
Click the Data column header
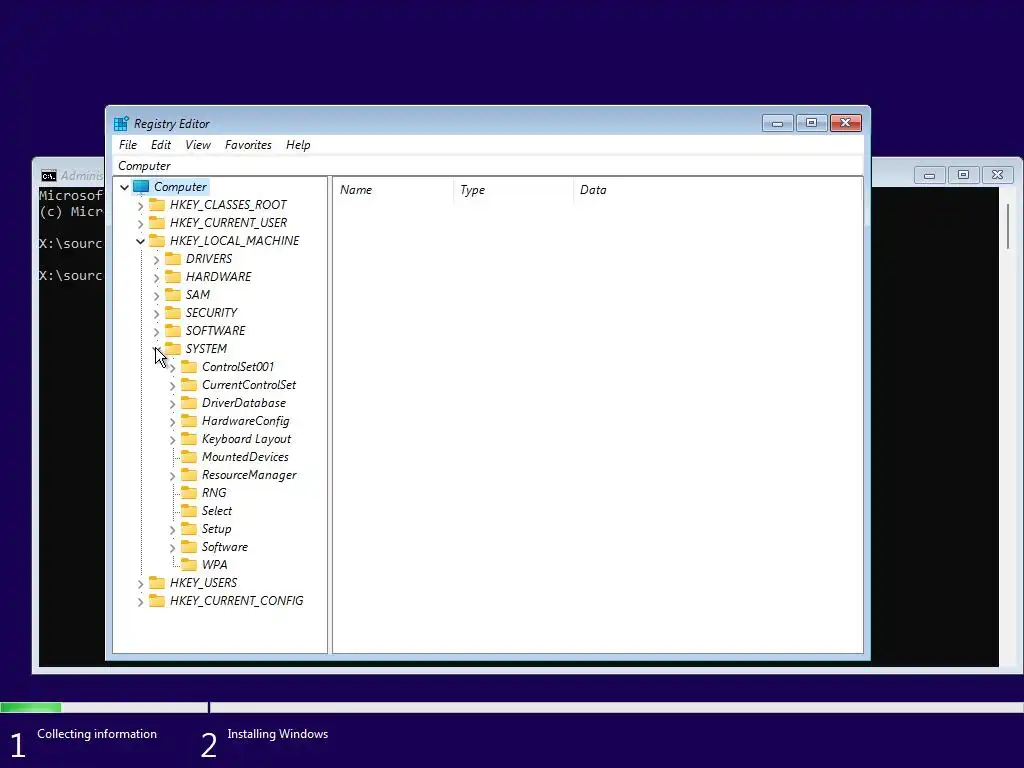tap(718, 190)
